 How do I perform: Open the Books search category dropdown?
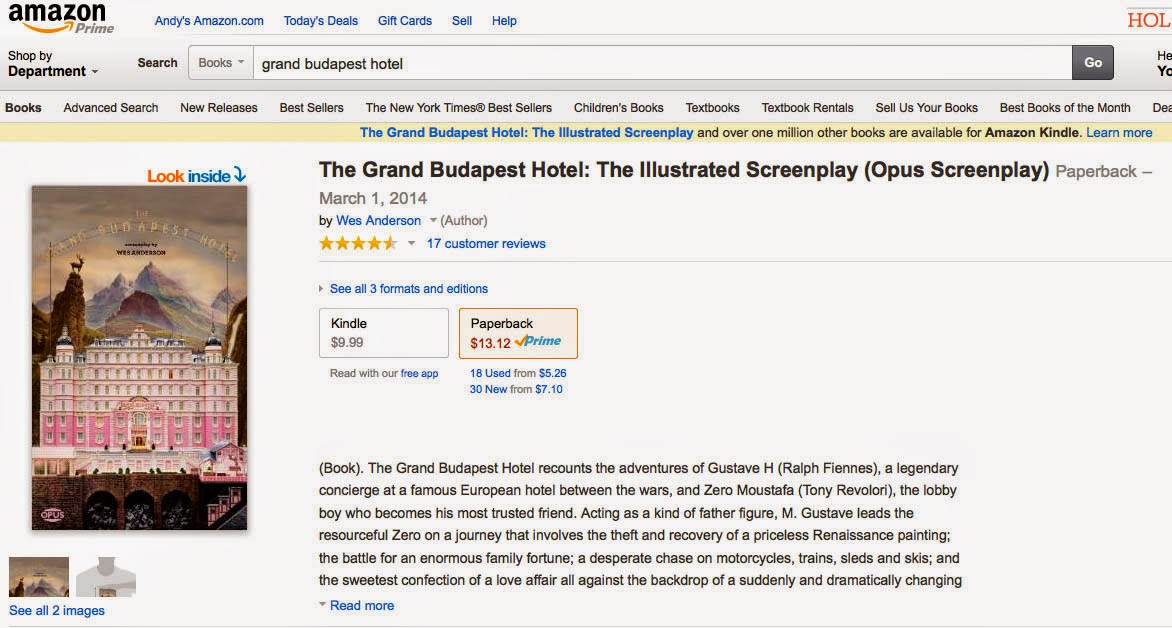[x=221, y=62]
